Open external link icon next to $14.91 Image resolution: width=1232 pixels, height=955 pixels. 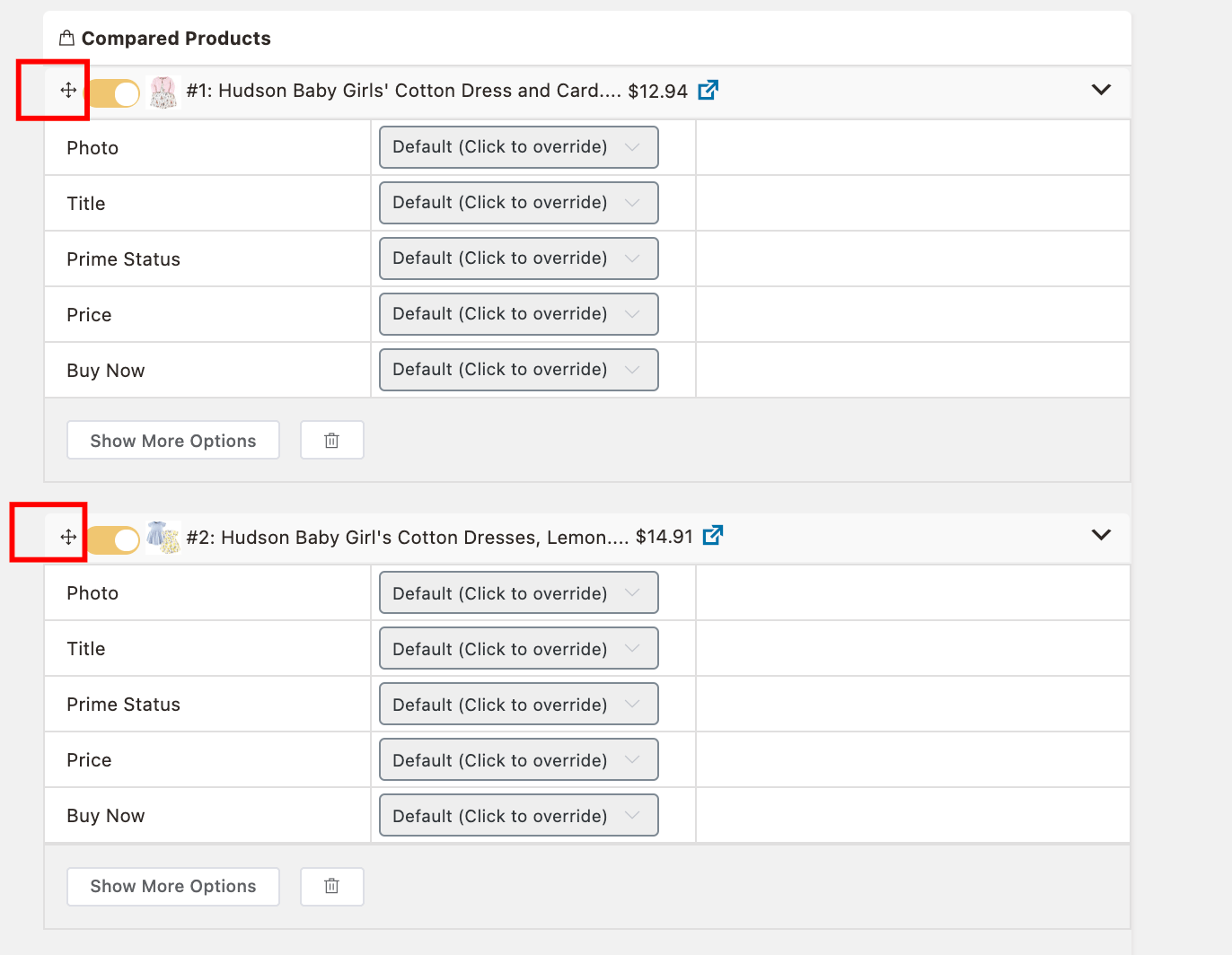coord(713,535)
